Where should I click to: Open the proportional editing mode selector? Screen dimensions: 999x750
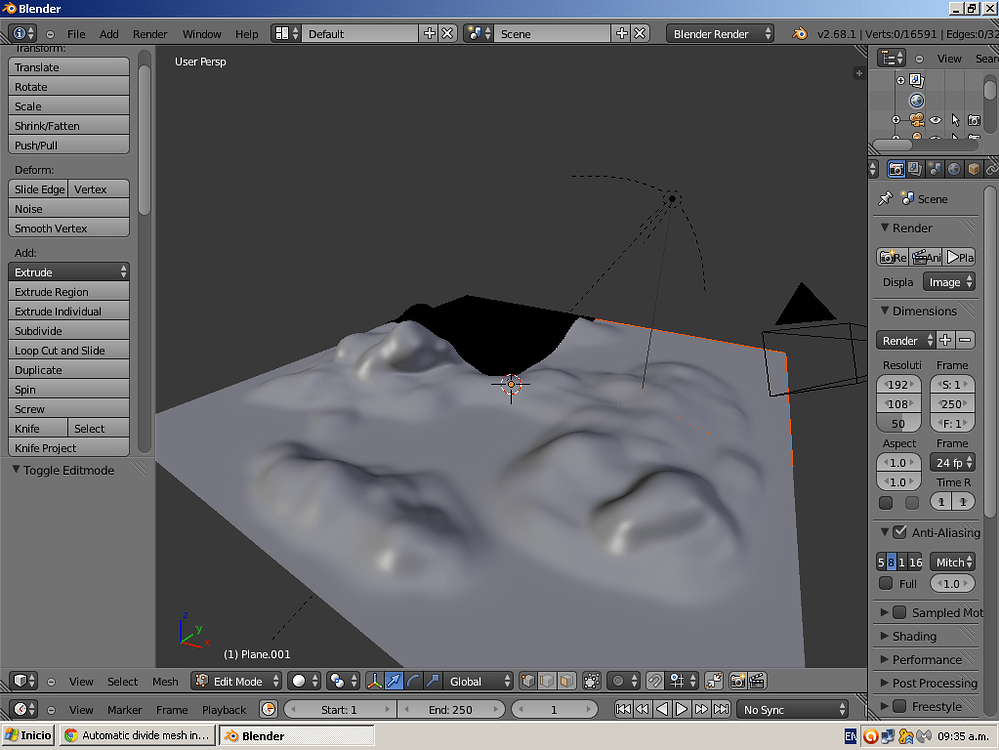[623, 681]
